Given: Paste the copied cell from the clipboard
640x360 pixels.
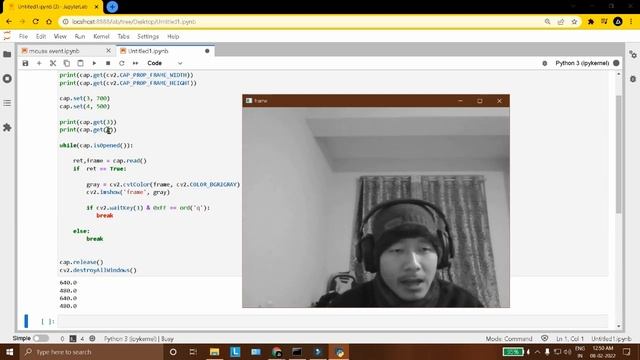Looking at the screenshot, I should [x=80, y=63].
